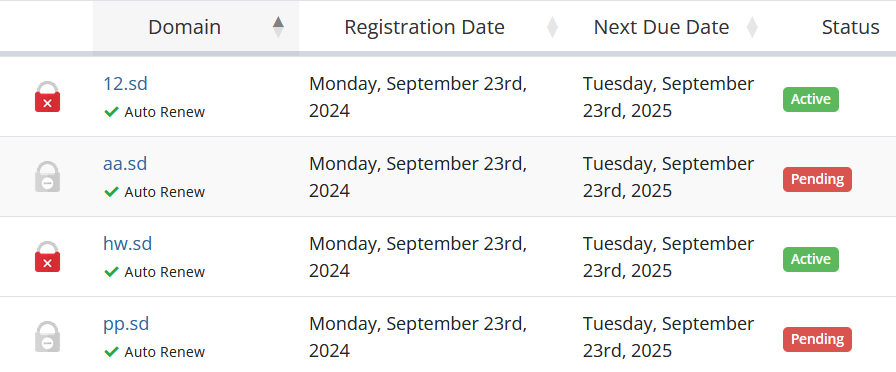Viewport: 896px width, 372px height.
Task: Open the pp.sd domain link
Action: coord(126,324)
